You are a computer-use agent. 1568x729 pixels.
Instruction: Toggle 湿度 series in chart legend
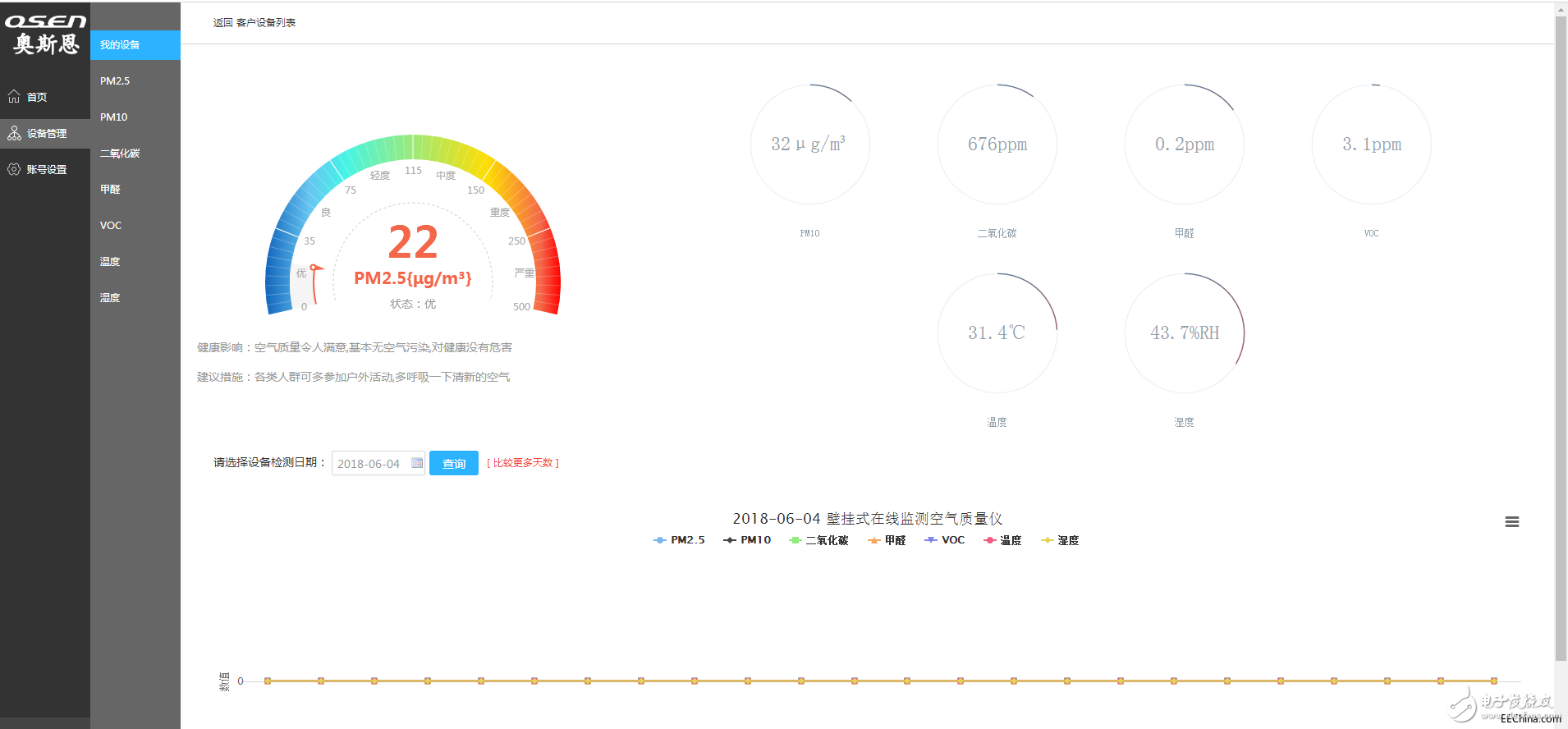coord(1060,540)
